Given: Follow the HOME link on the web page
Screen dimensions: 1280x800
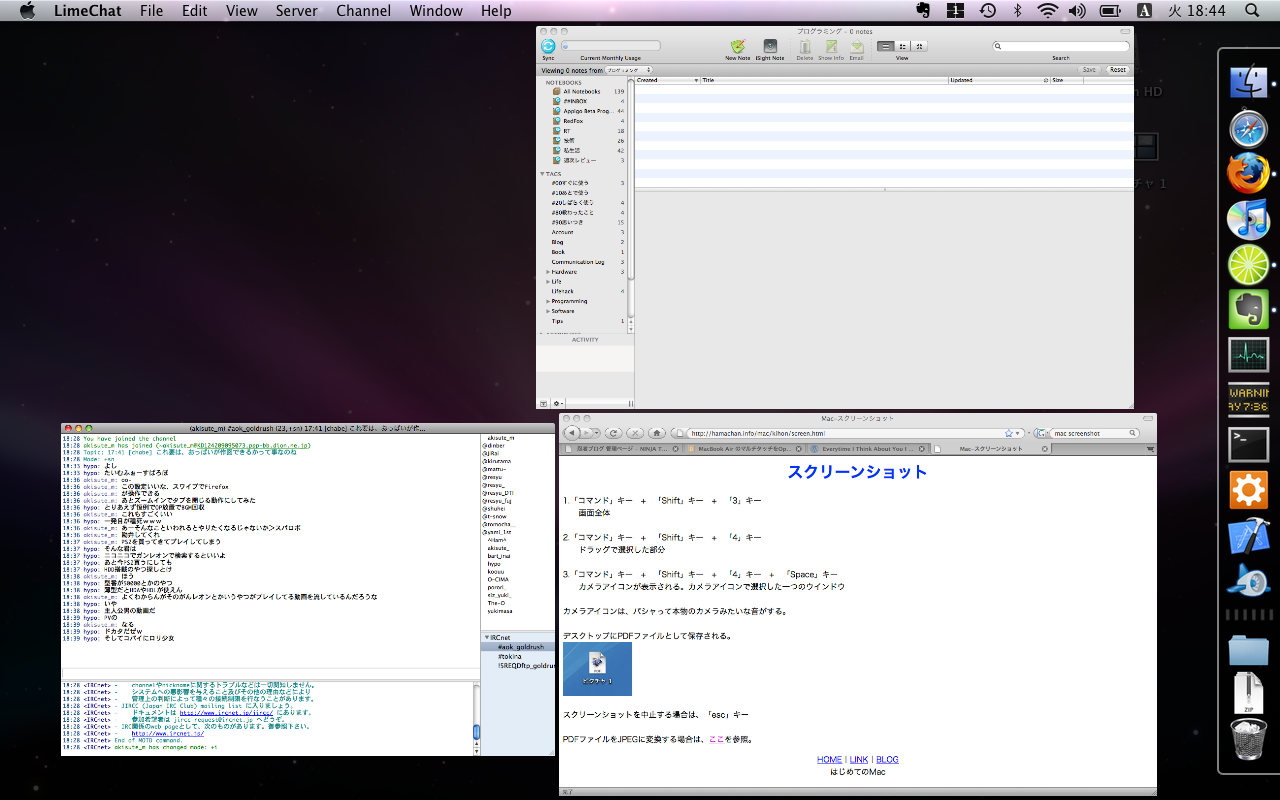Looking at the screenshot, I should tap(829, 760).
